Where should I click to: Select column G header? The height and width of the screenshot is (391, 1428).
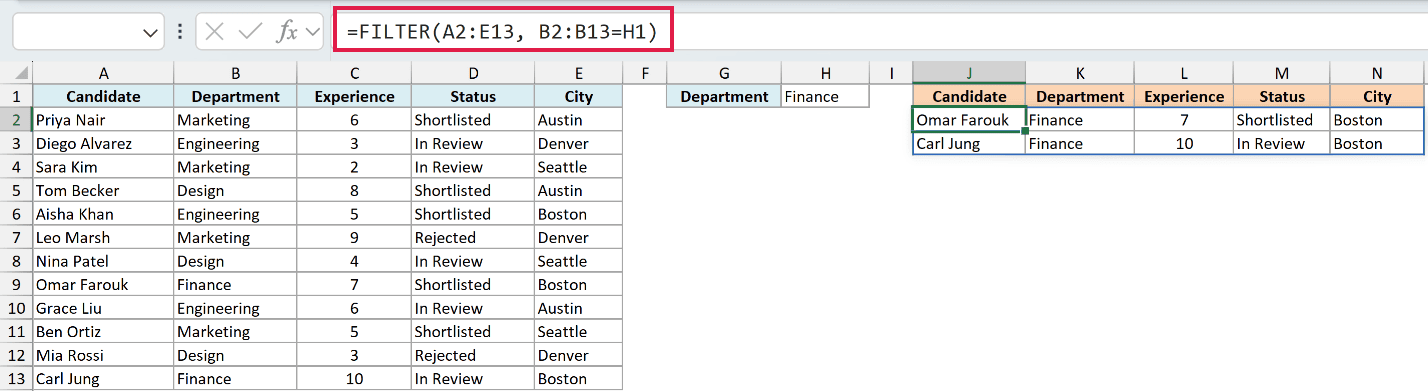pos(724,73)
